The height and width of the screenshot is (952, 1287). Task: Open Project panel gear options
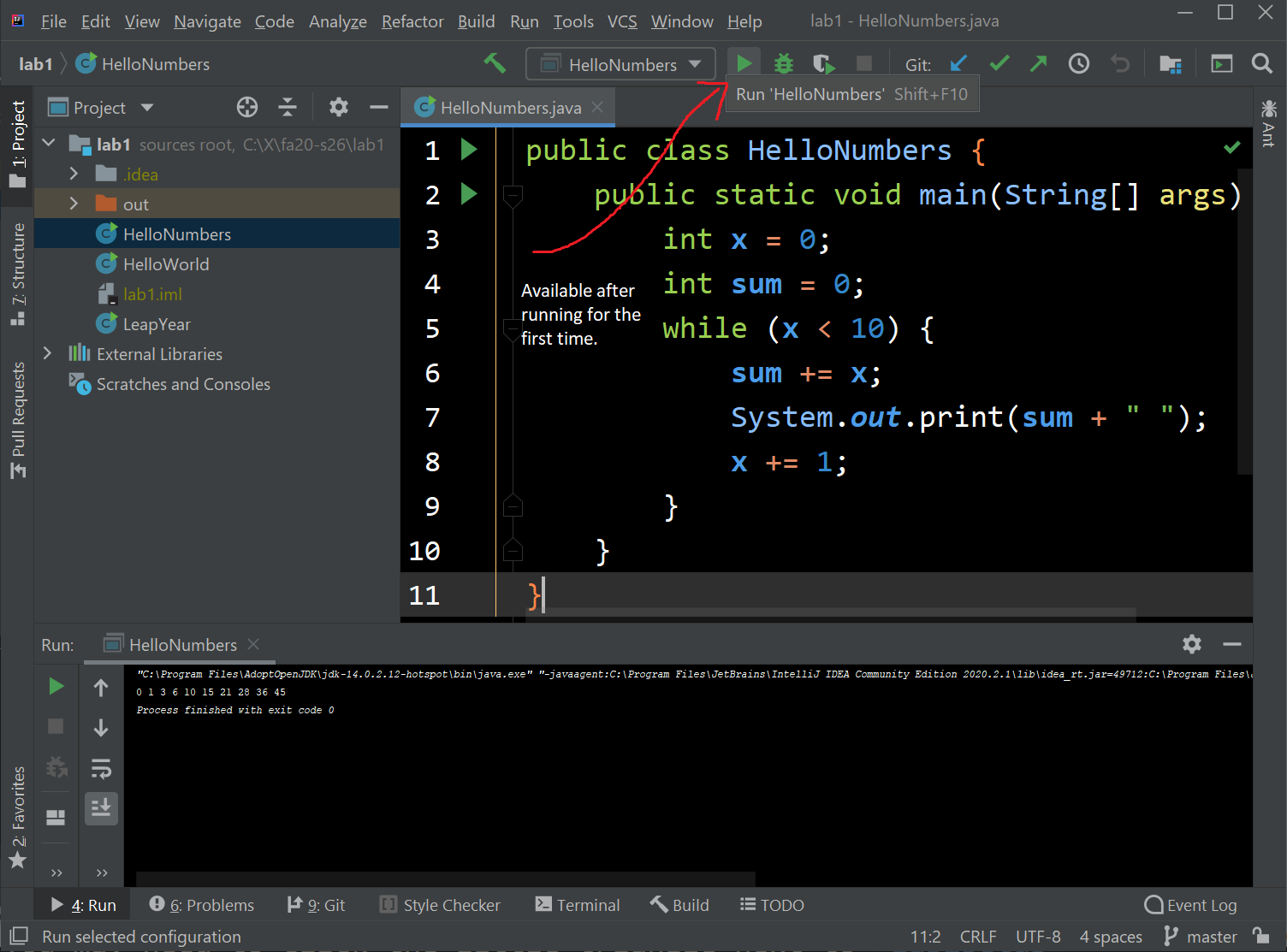pyautogui.click(x=339, y=107)
